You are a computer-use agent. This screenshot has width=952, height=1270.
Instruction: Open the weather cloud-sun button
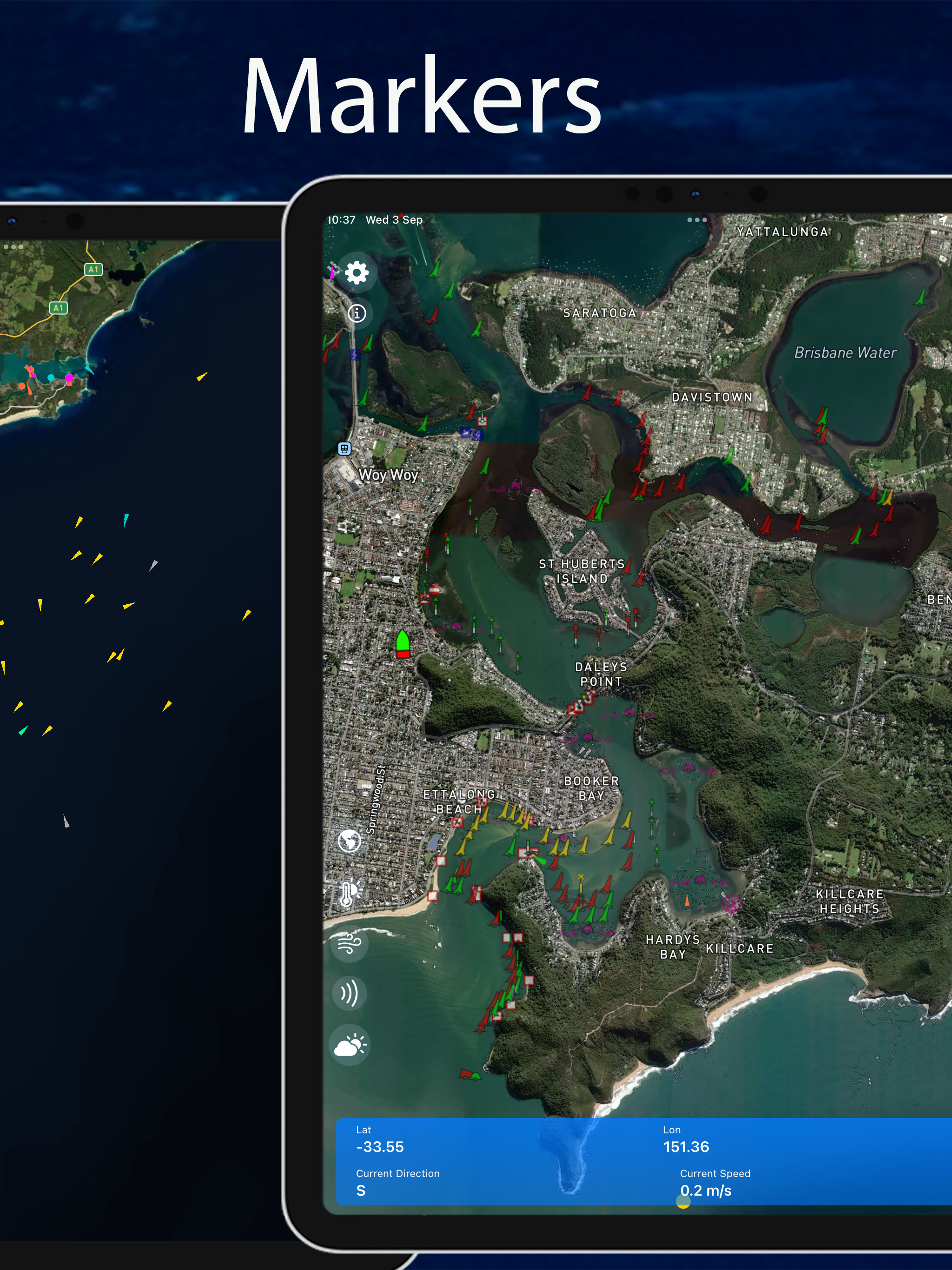tap(349, 1045)
